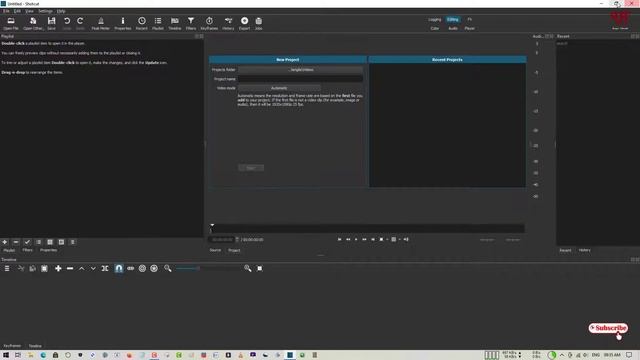Click playlist Update checkmark button
Image resolution: width=640 pixels, height=360 pixels.
tap(27, 242)
